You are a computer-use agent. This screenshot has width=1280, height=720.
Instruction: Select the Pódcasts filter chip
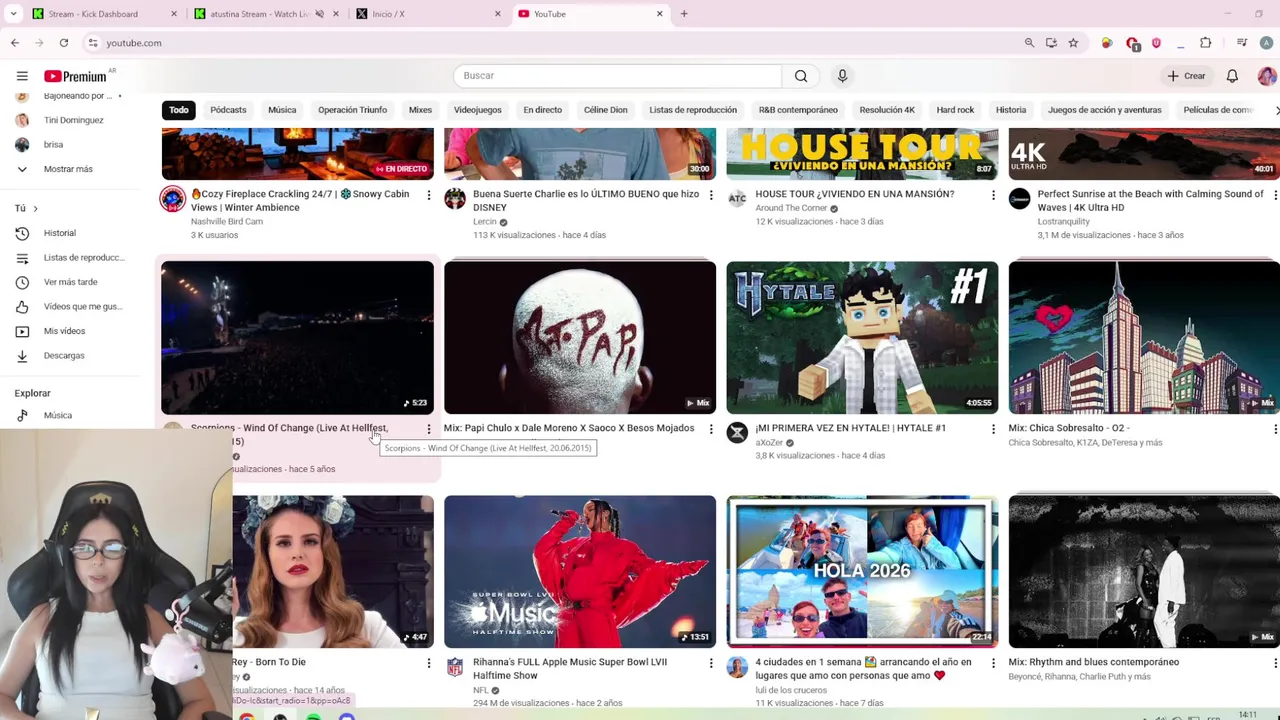point(228,110)
